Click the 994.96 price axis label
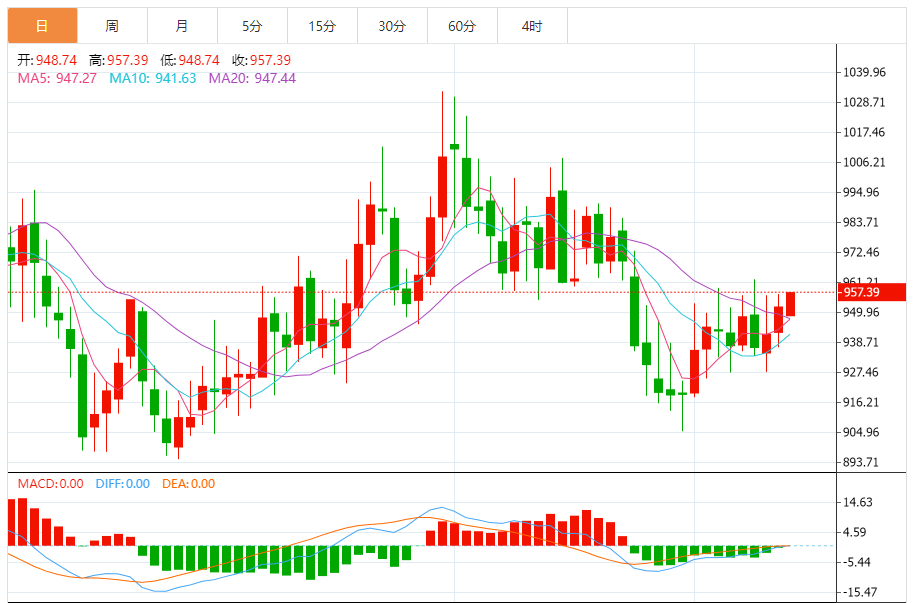 point(861,192)
